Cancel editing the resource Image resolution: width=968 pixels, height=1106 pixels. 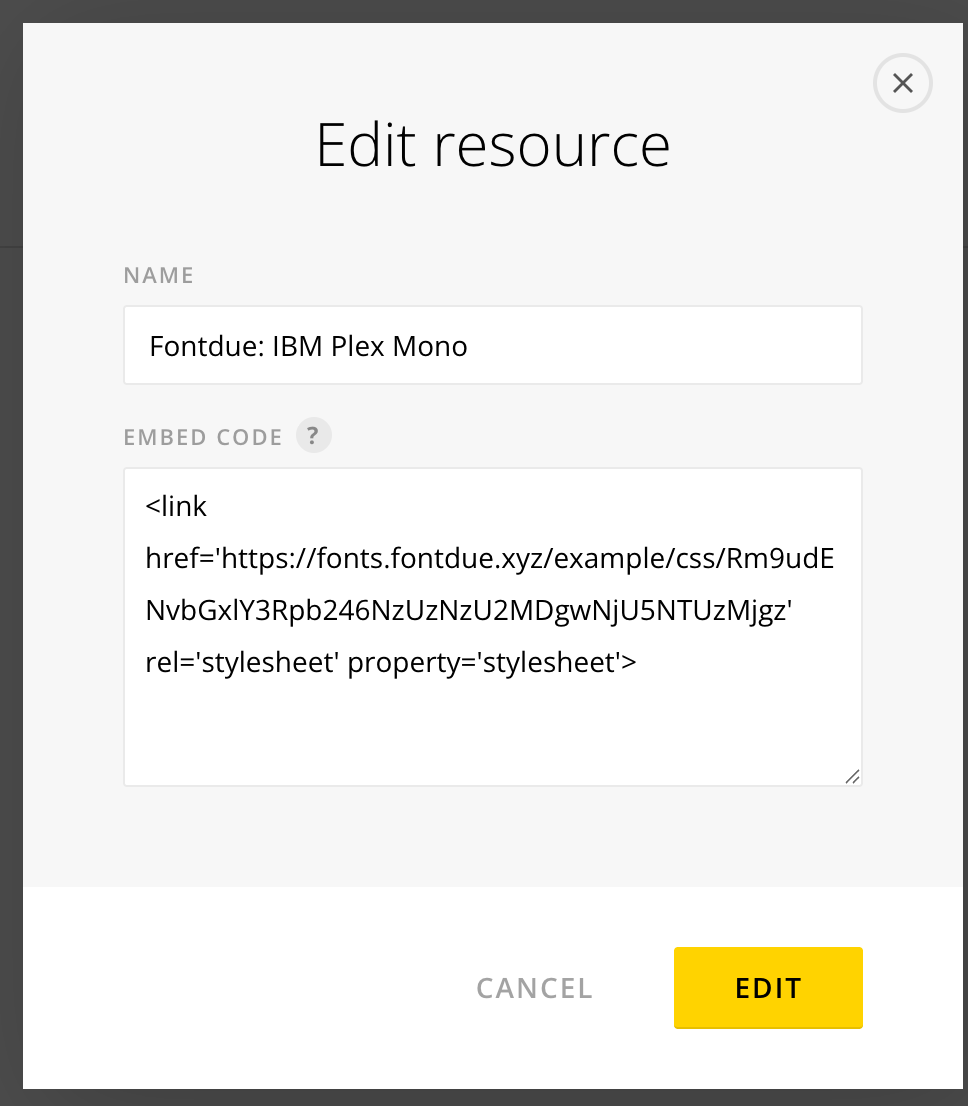pos(535,988)
